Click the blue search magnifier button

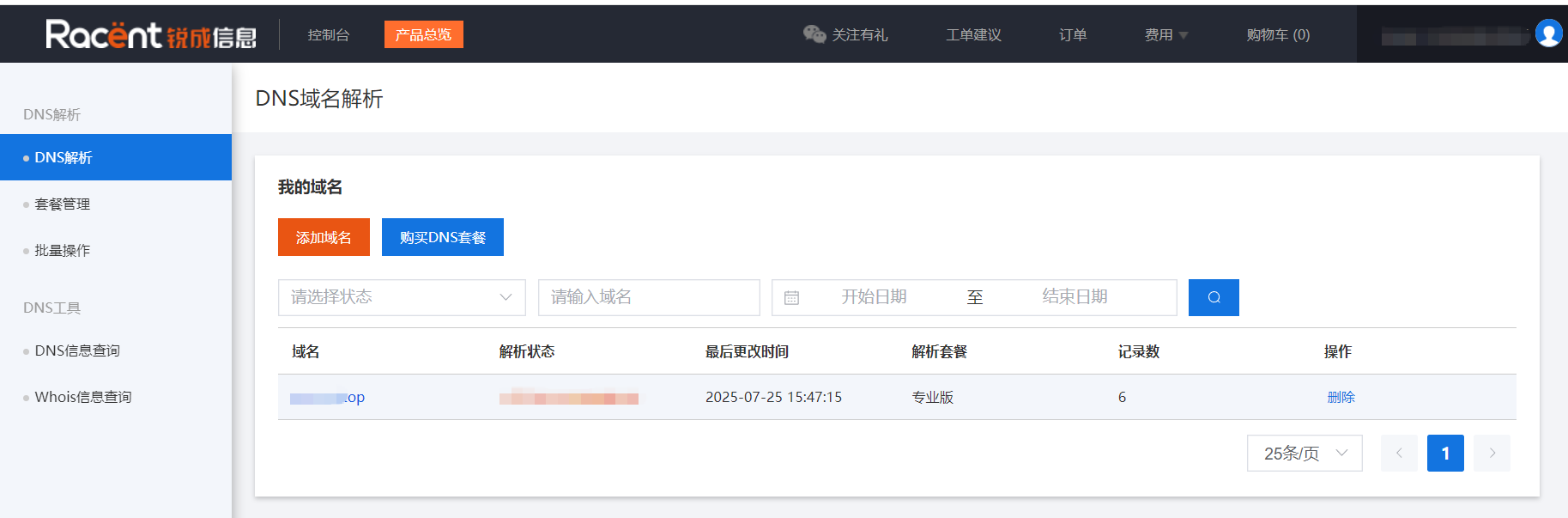pyautogui.click(x=1213, y=297)
